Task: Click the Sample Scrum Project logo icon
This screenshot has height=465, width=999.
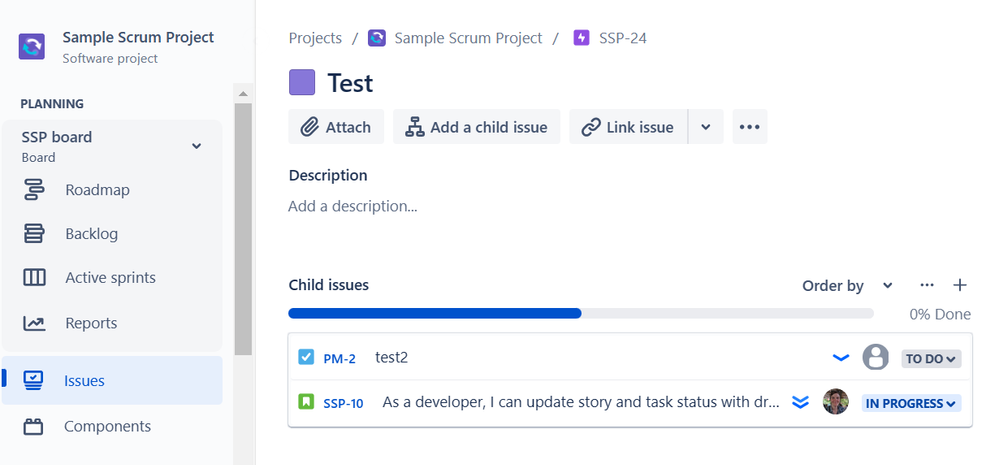Action: [32, 46]
